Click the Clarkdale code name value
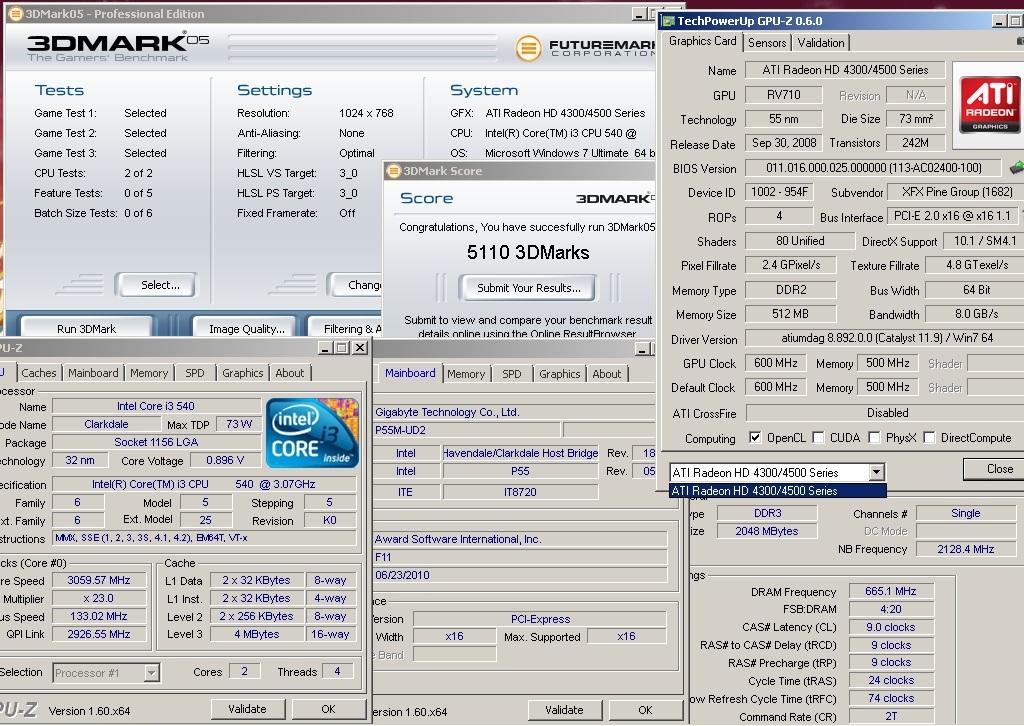This screenshot has width=1024, height=726. [106, 424]
